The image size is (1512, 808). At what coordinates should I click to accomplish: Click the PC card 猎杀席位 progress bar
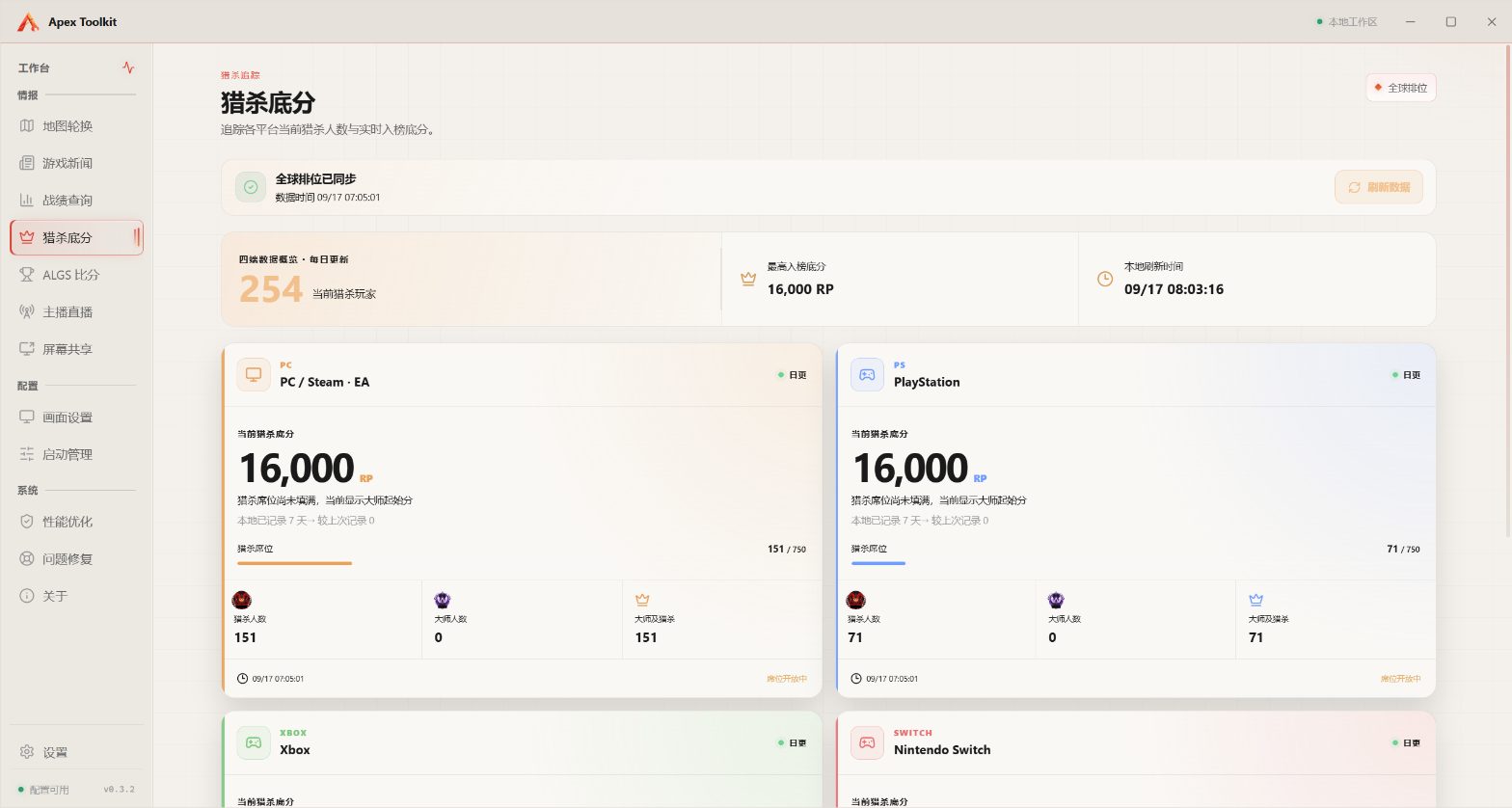522,563
